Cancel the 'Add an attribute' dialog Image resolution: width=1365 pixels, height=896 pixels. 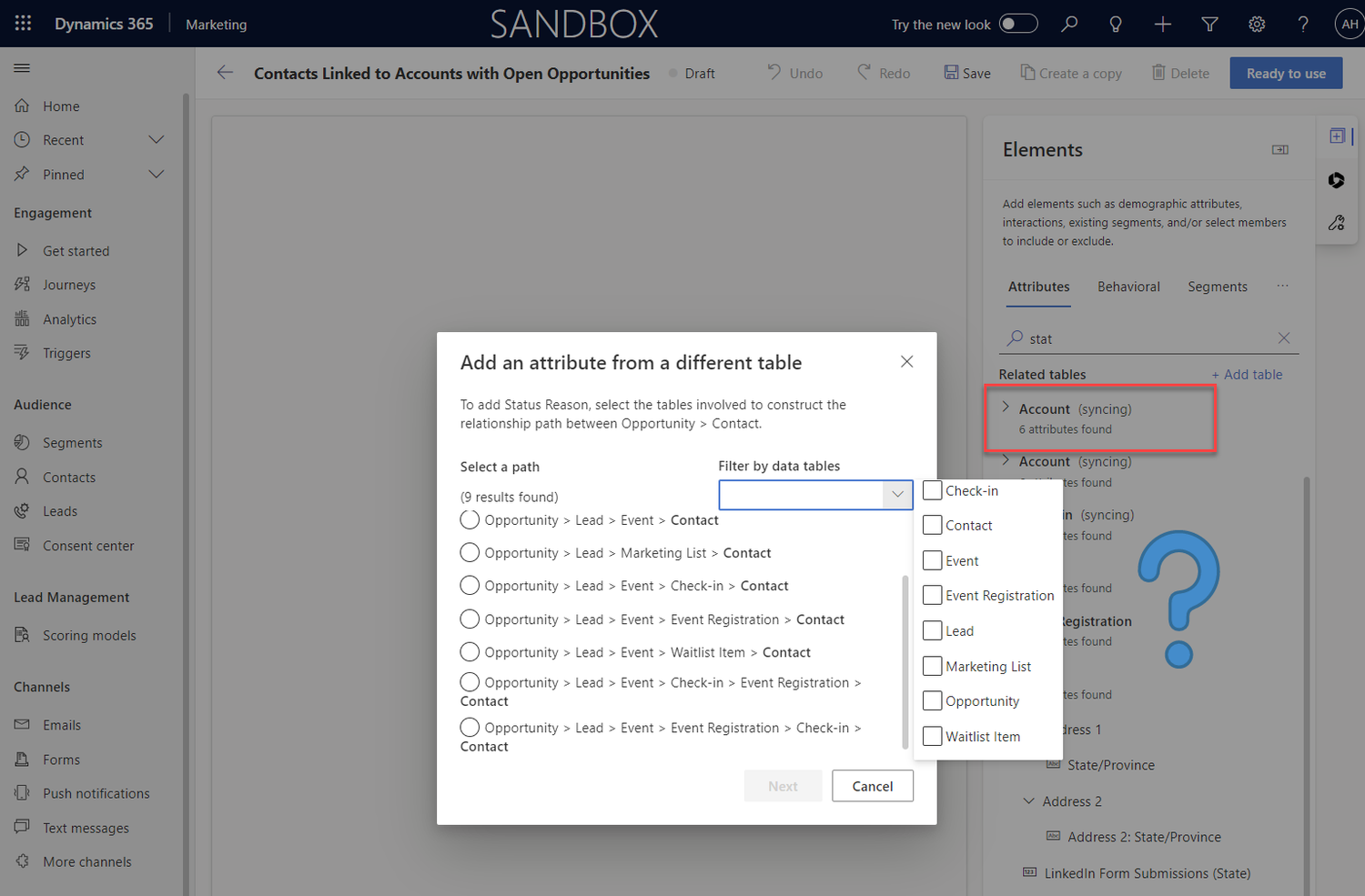click(x=872, y=786)
